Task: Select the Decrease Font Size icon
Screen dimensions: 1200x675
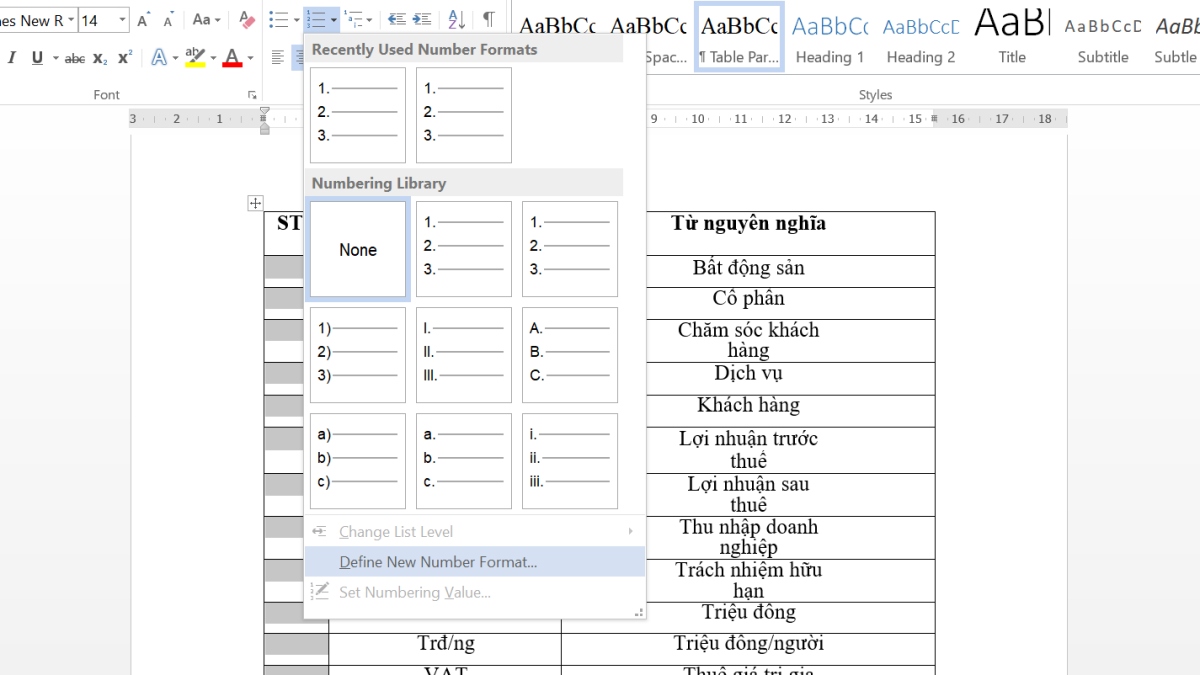Action: (x=167, y=18)
